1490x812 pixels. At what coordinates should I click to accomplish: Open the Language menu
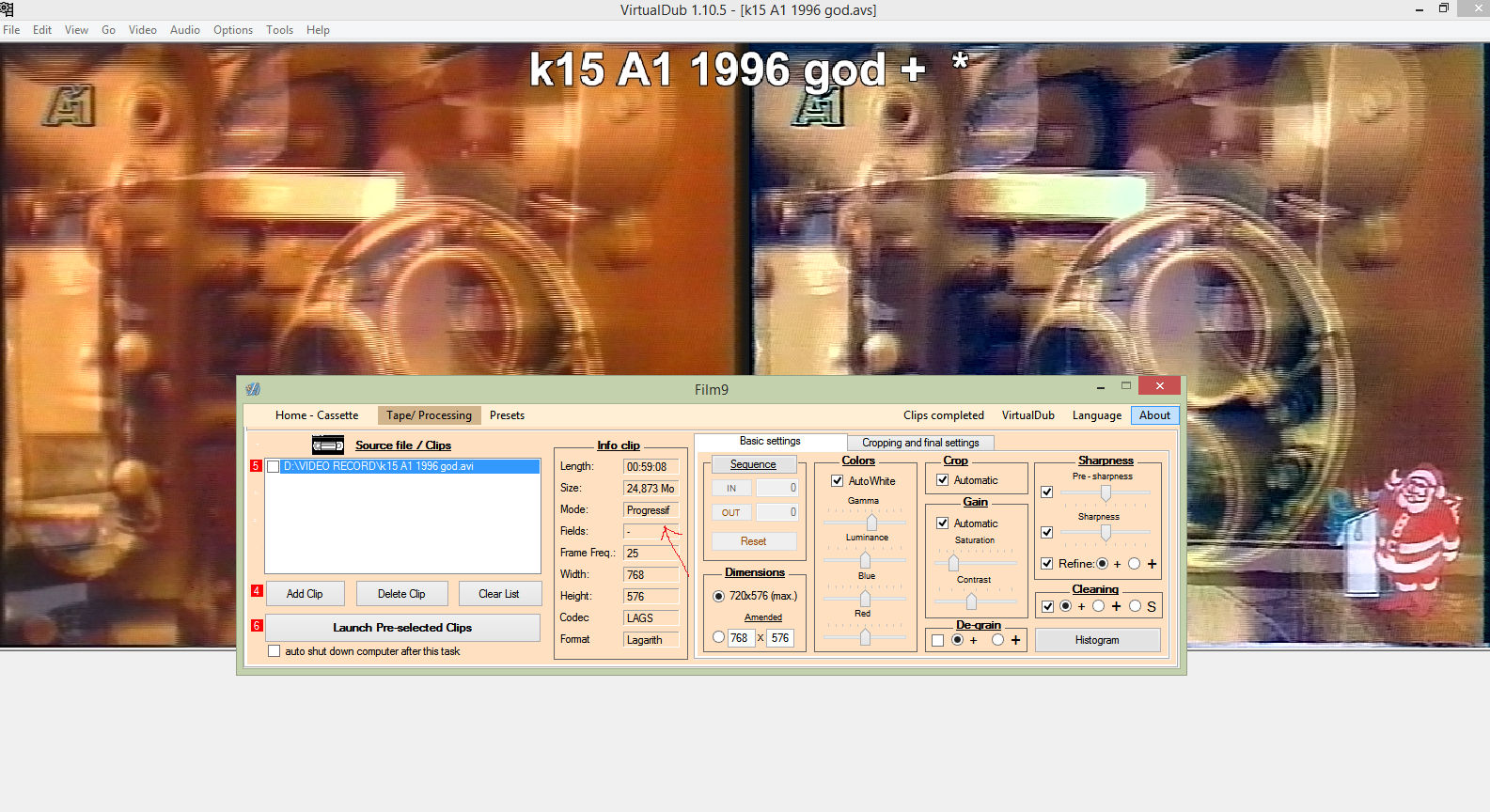[x=1097, y=415]
